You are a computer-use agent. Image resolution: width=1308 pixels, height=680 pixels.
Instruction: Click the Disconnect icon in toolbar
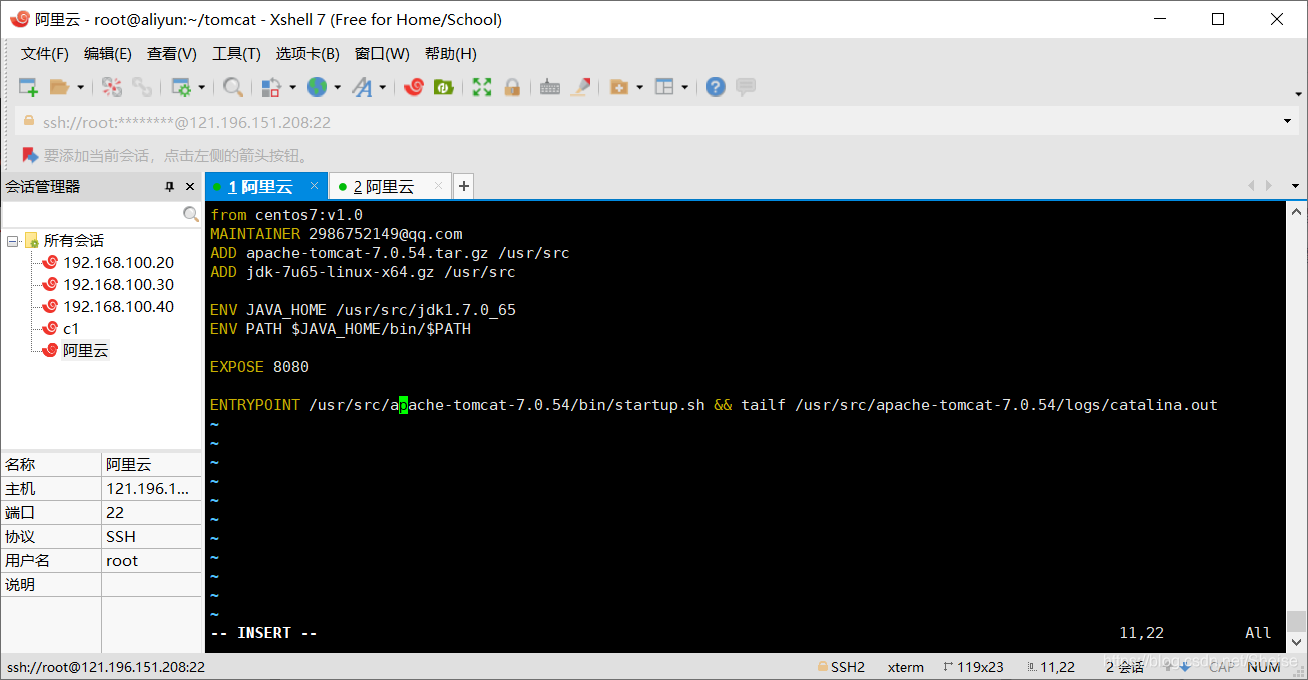click(112, 87)
